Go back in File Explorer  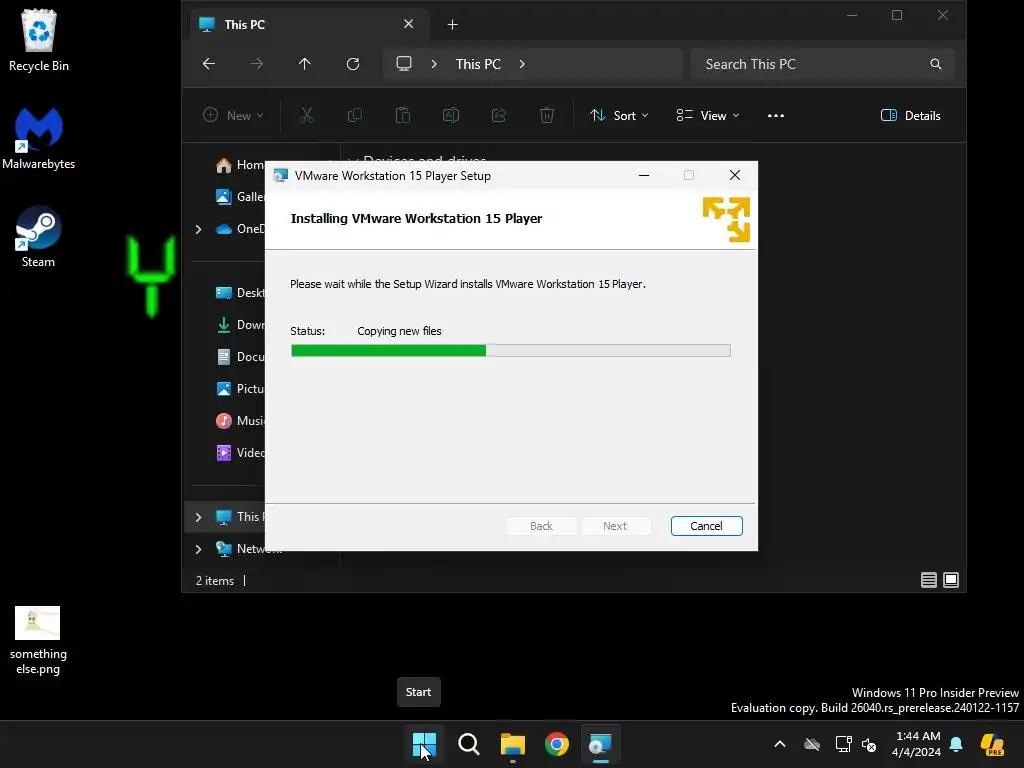coord(209,64)
